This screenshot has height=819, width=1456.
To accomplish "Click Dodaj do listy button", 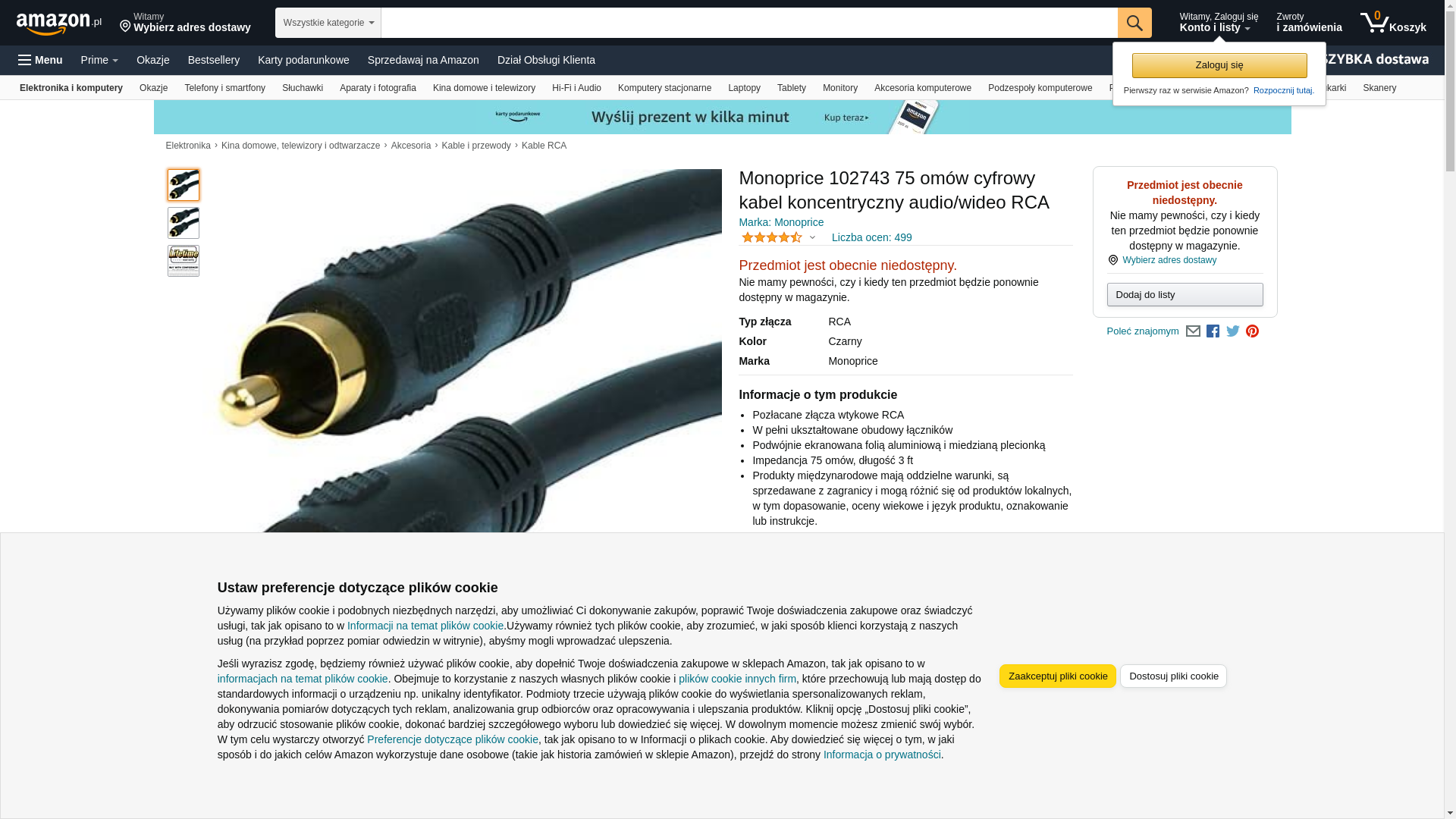I will pyautogui.click(x=1185, y=294).
